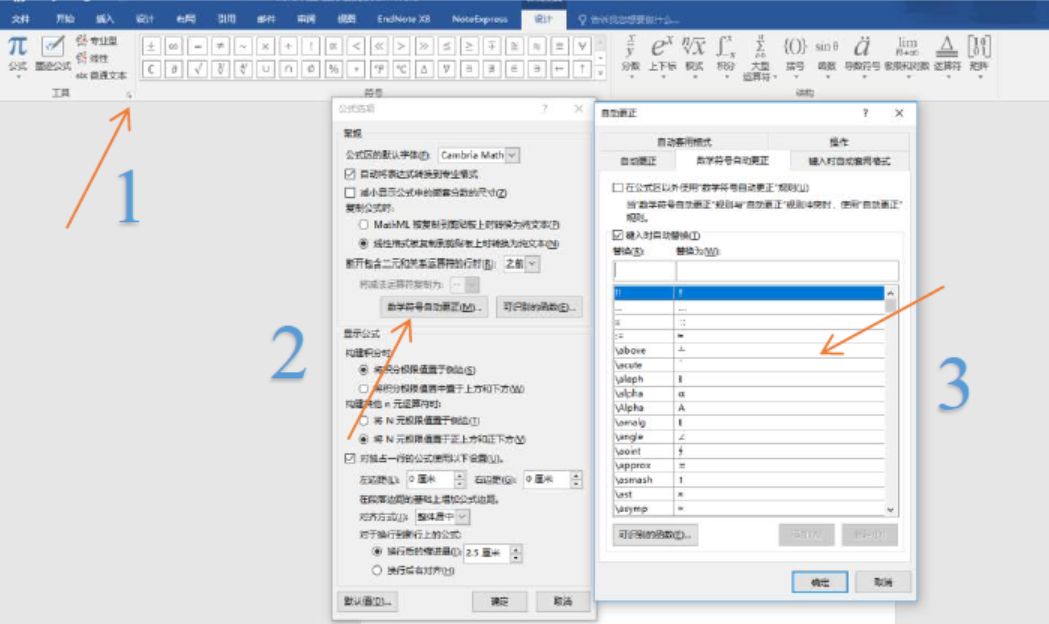Insert the left arrow (←) symbol
The width and height of the screenshot is (1049, 624).
(x=561, y=69)
